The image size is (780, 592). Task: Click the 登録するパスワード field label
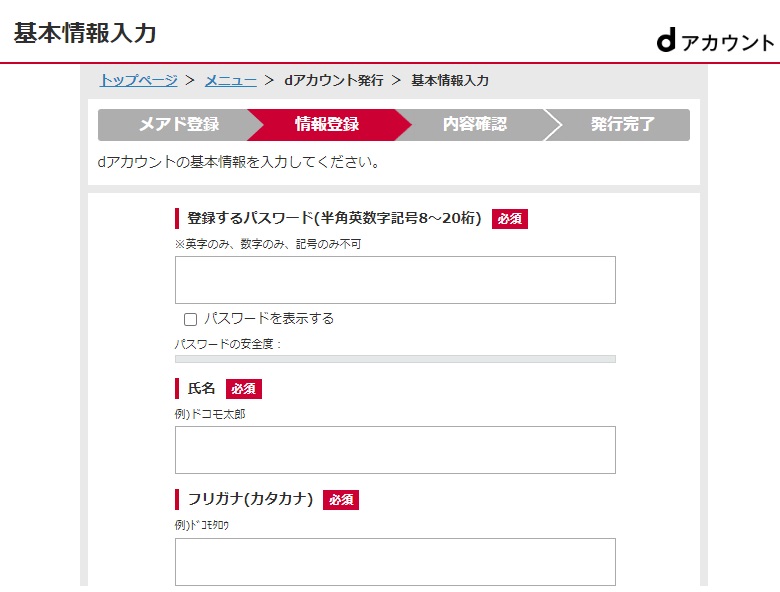334,218
